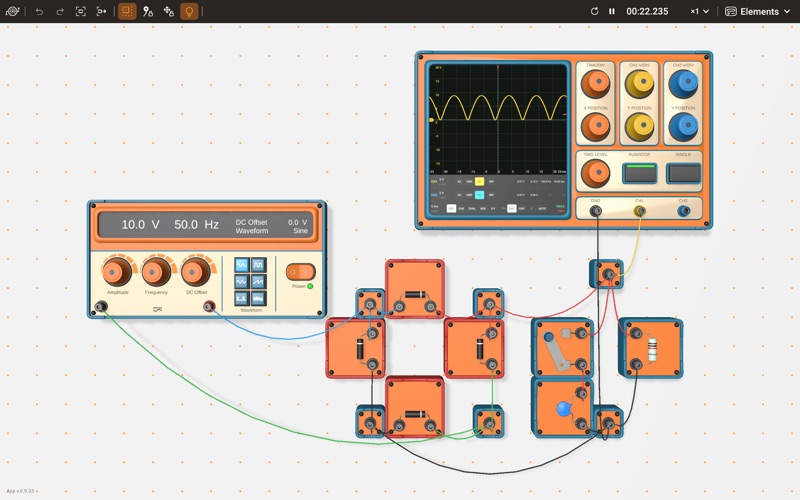Restart the simulation
This screenshot has height=500, width=800.
pyautogui.click(x=594, y=11)
